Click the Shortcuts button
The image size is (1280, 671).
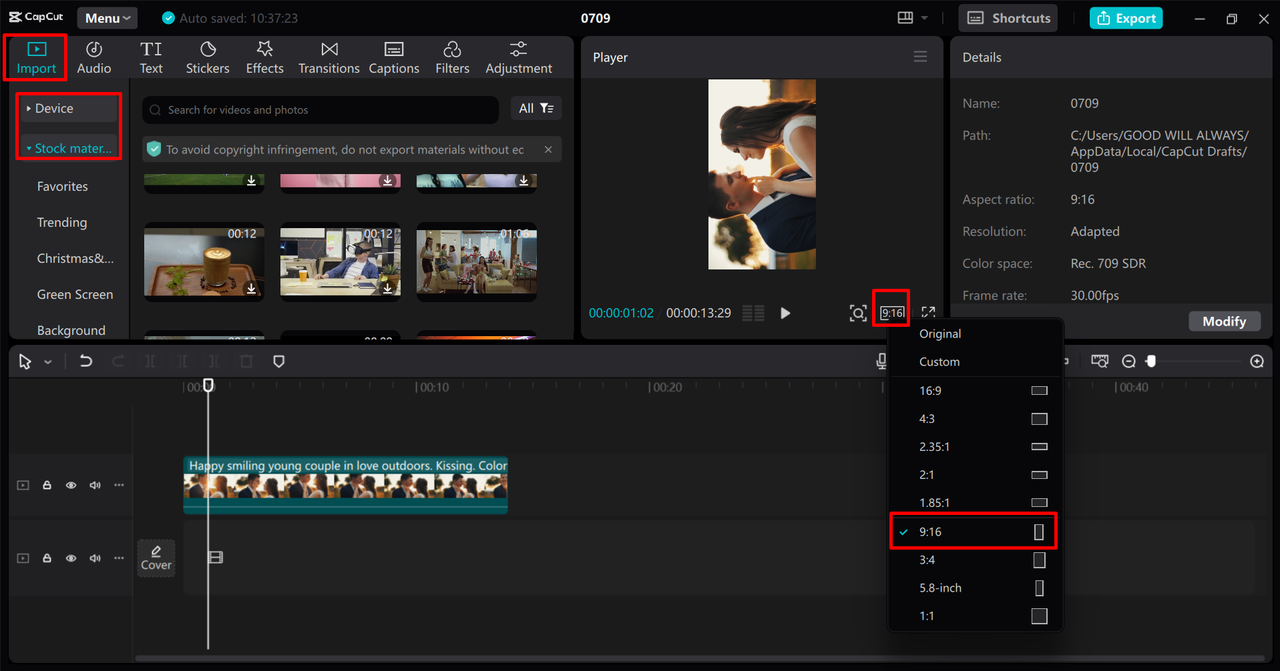click(1008, 18)
